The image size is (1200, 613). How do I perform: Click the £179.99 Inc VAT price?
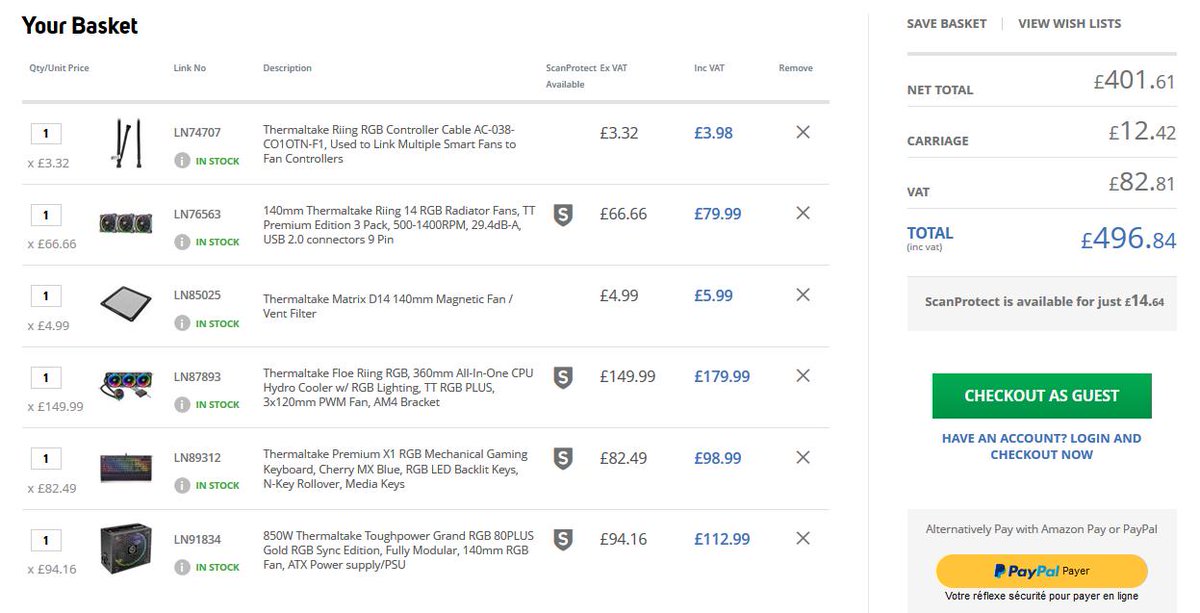coord(722,376)
